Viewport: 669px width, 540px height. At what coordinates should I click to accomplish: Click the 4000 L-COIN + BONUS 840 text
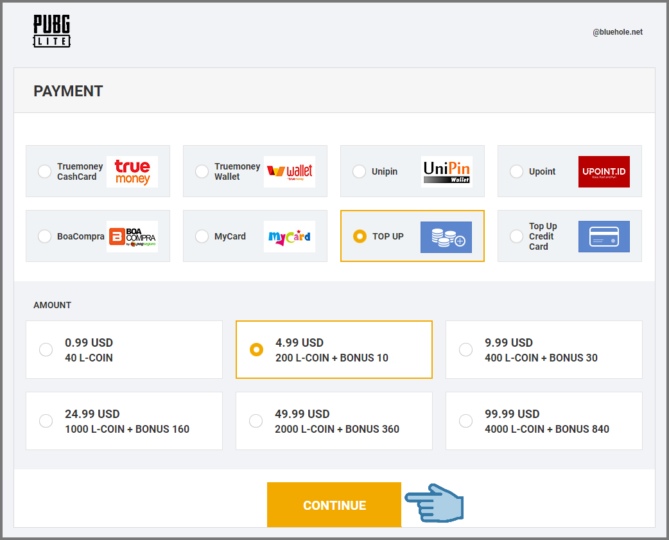547,429
